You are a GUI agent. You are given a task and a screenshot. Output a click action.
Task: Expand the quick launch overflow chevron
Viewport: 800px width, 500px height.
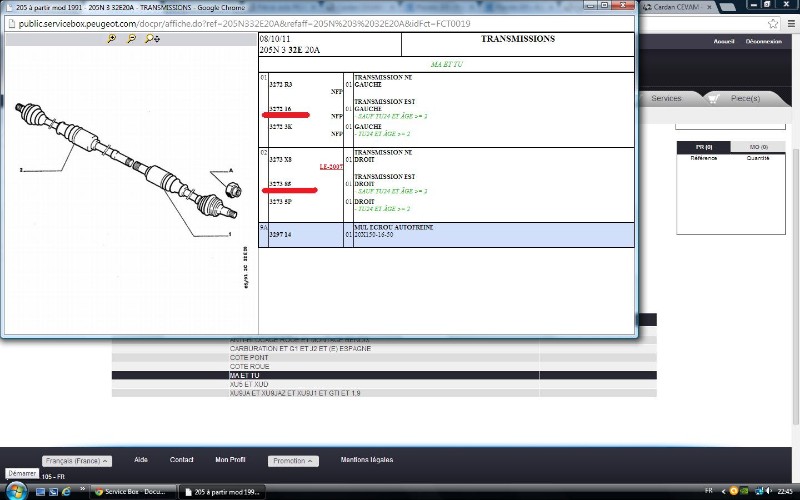[x=82, y=490]
